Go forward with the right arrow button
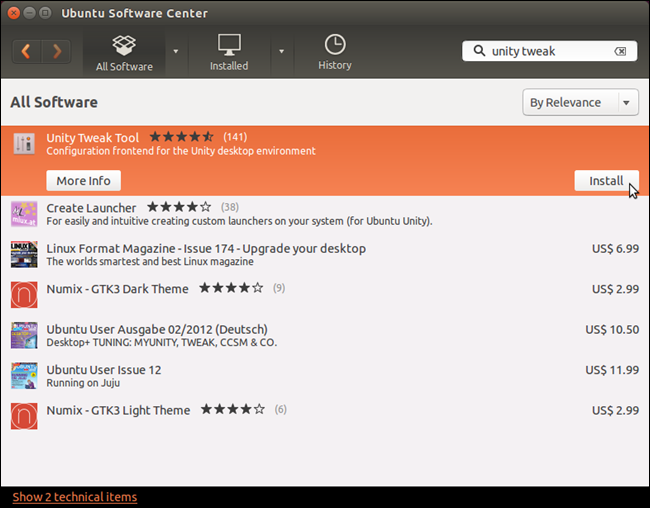The height and width of the screenshot is (508, 650). [x=56, y=51]
